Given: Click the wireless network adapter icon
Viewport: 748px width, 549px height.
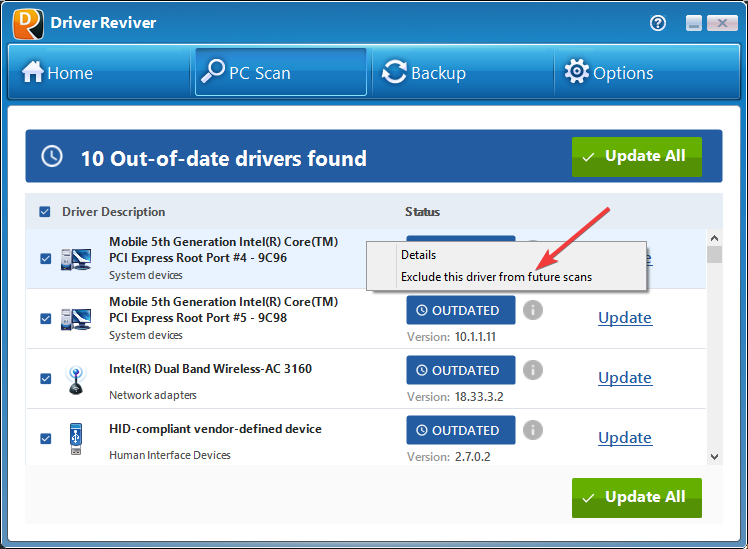Looking at the screenshot, I should pos(76,380).
